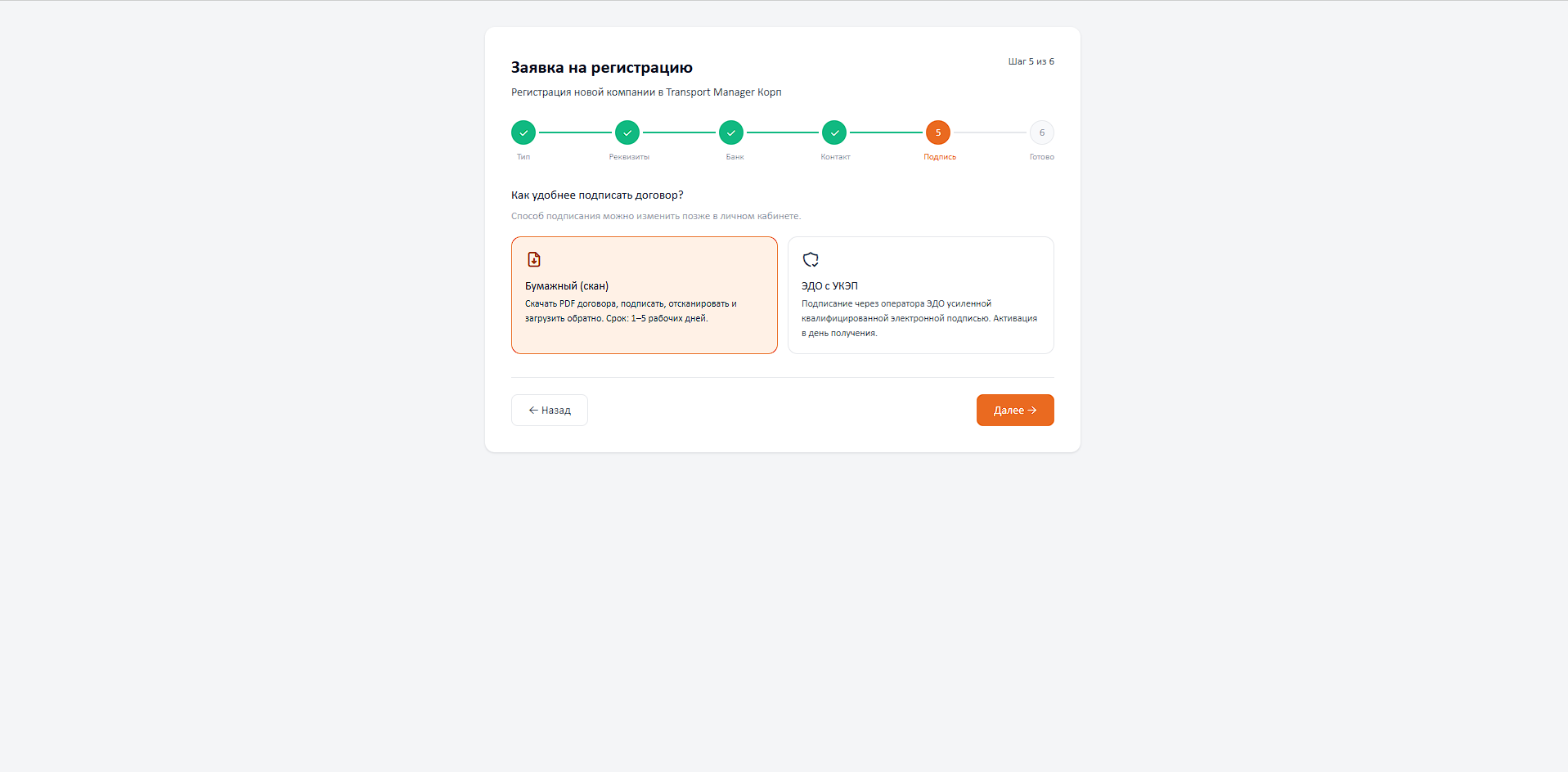Click the orange step 5 circle
Screen dimensions: 1568x772
point(938,132)
